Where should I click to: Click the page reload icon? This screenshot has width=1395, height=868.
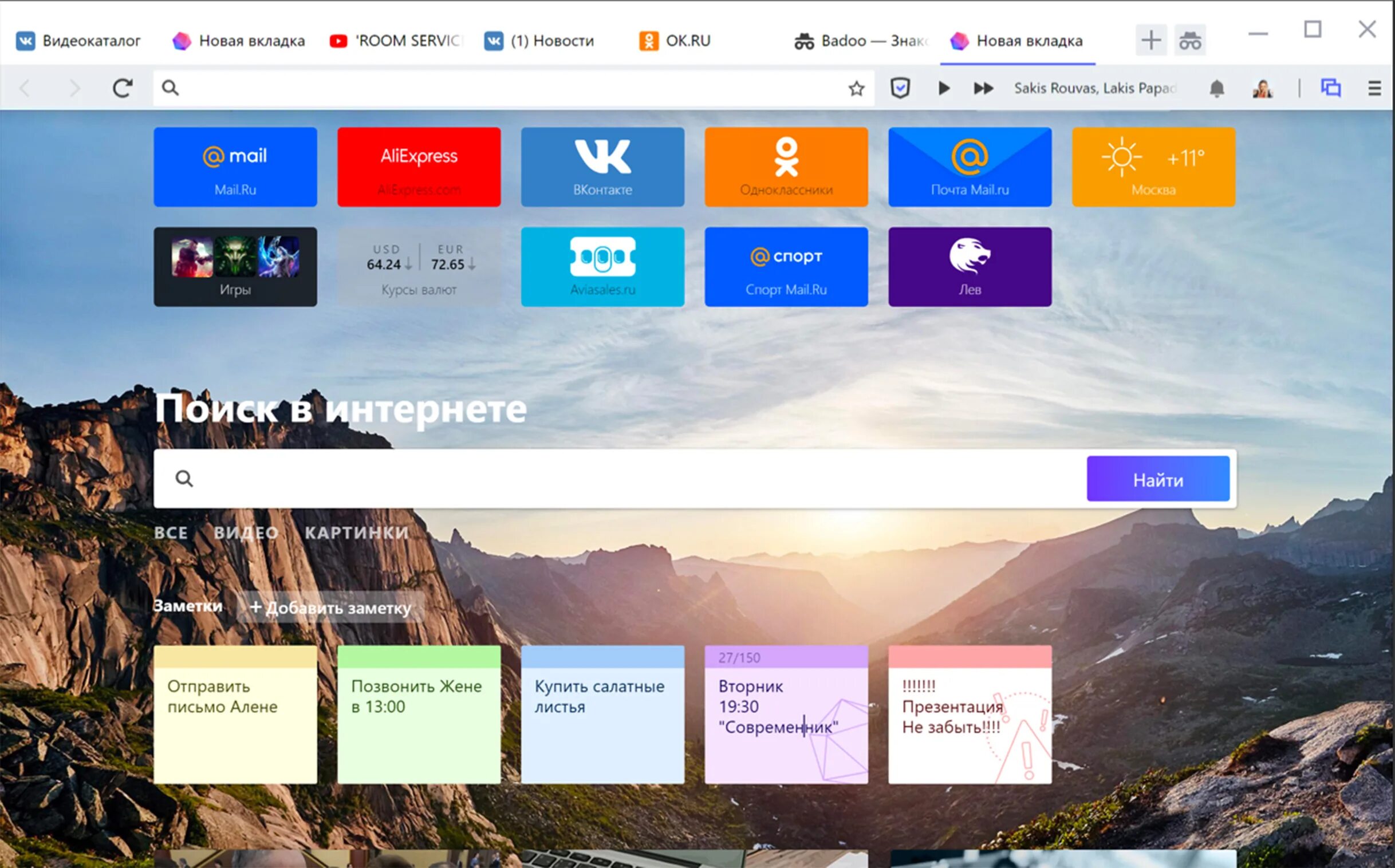123,88
